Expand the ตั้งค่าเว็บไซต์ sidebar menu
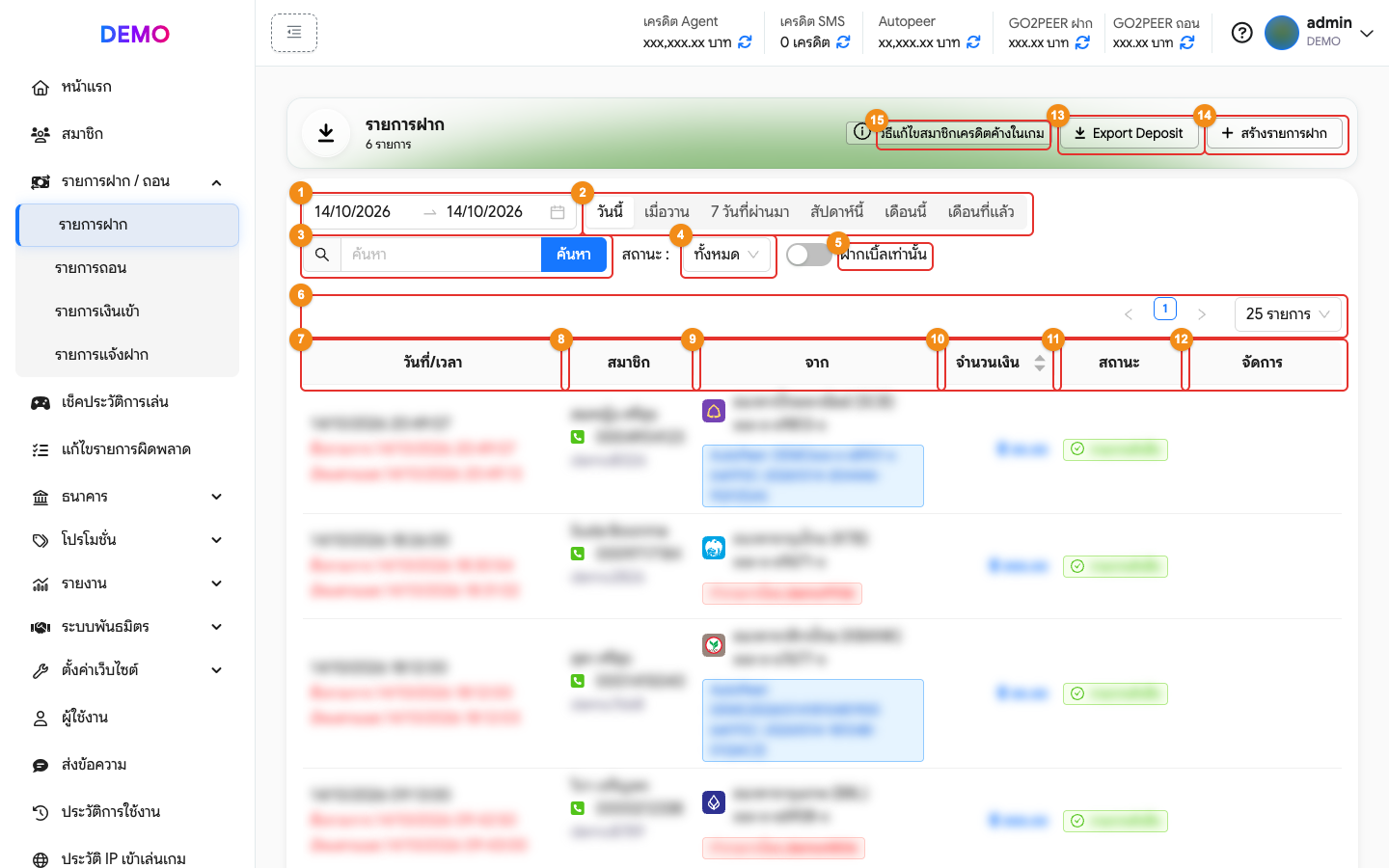This screenshot has height=868, width=1389. click(x=216, y=670)
